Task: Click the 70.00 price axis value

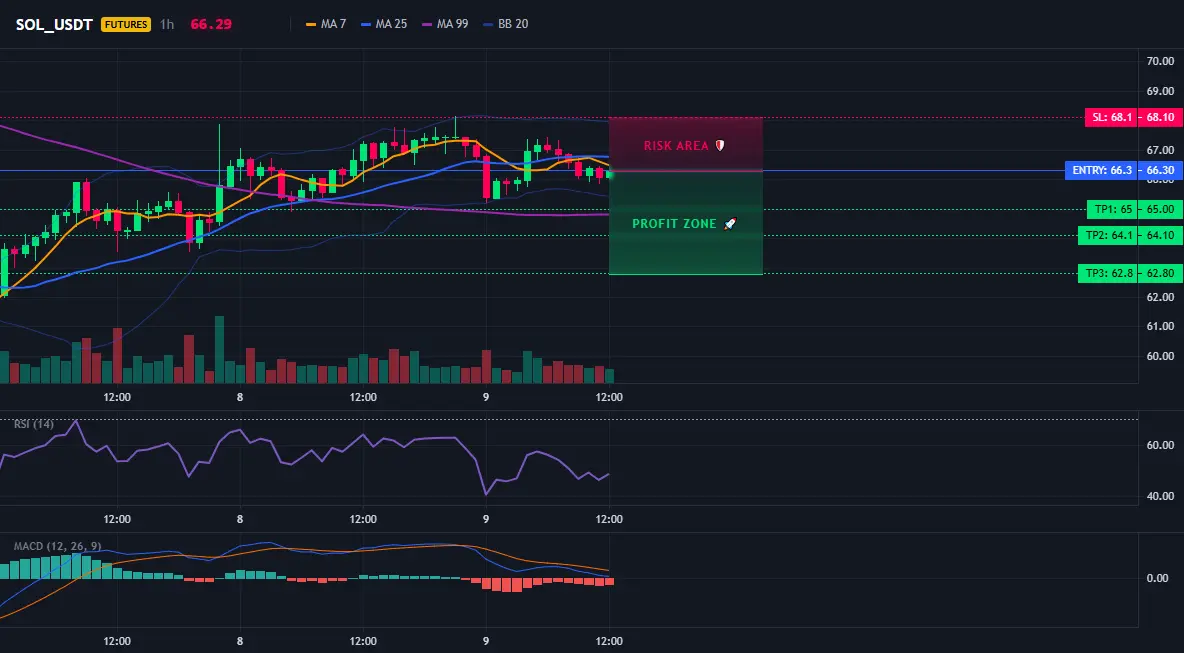Action: pos(1160,62)
